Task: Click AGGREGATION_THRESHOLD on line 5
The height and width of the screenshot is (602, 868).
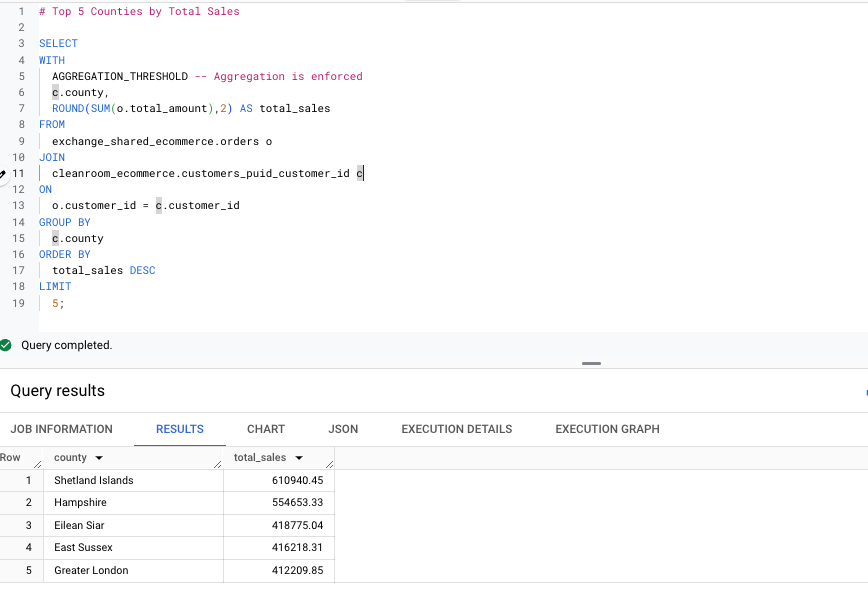Action: coord(120,76)
